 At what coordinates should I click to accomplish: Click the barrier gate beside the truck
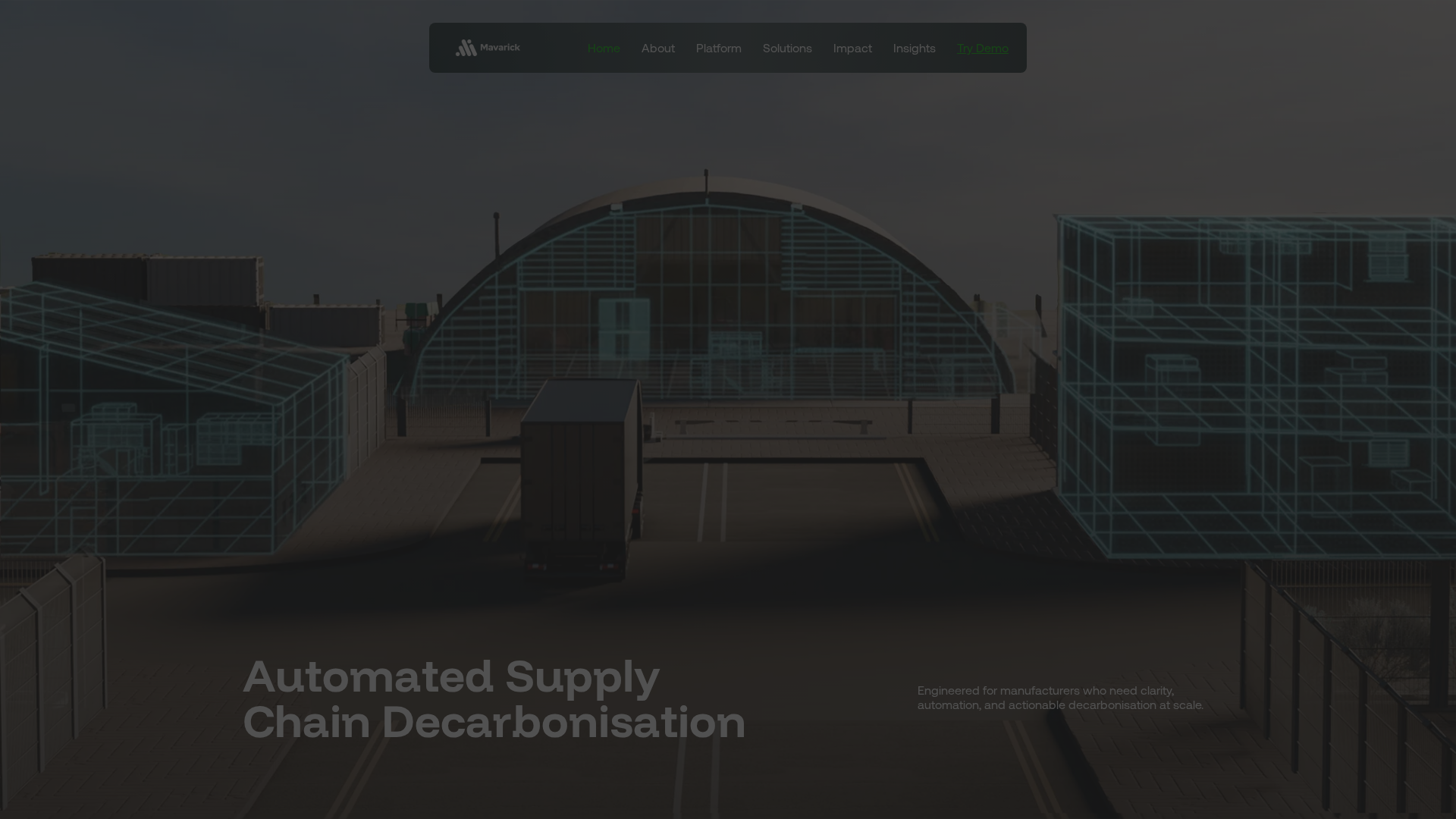(773, 422)
